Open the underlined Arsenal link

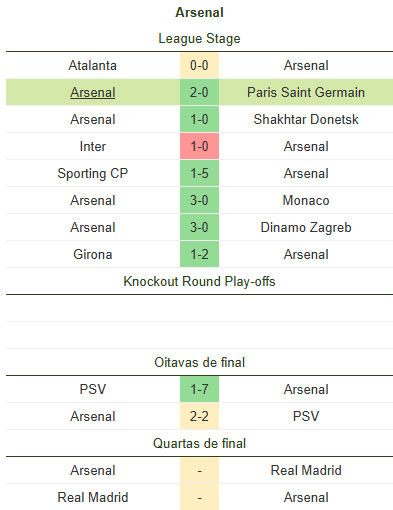point(93,92)
